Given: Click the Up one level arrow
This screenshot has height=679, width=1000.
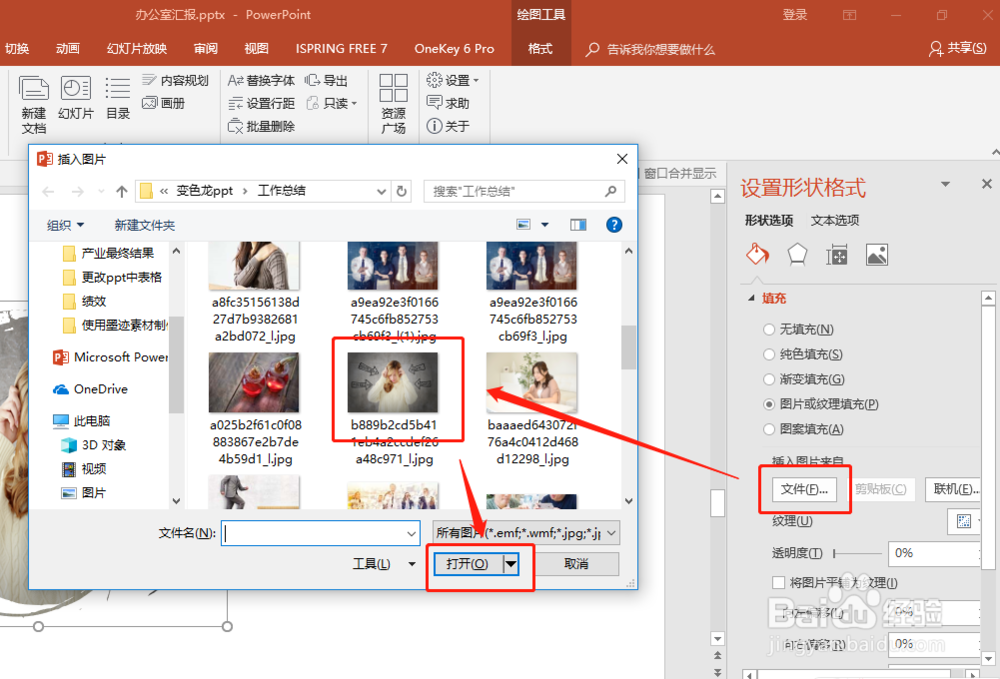Looking at the screenshot, I should click(122, 191).
